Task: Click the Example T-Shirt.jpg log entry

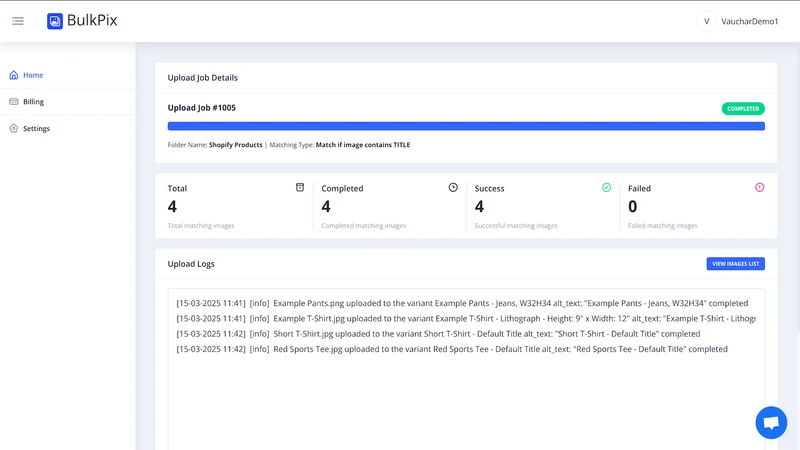Action: (x=466, y=318)
